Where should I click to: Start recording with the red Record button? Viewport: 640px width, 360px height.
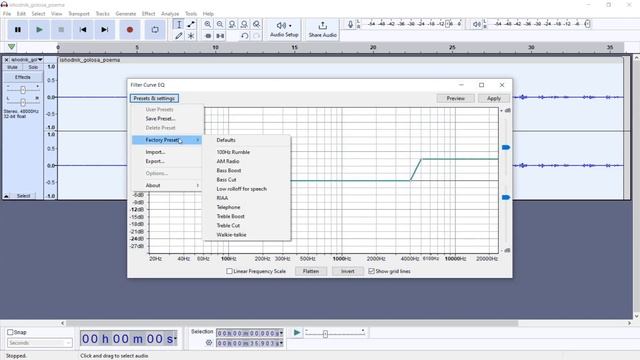(130, 29)
